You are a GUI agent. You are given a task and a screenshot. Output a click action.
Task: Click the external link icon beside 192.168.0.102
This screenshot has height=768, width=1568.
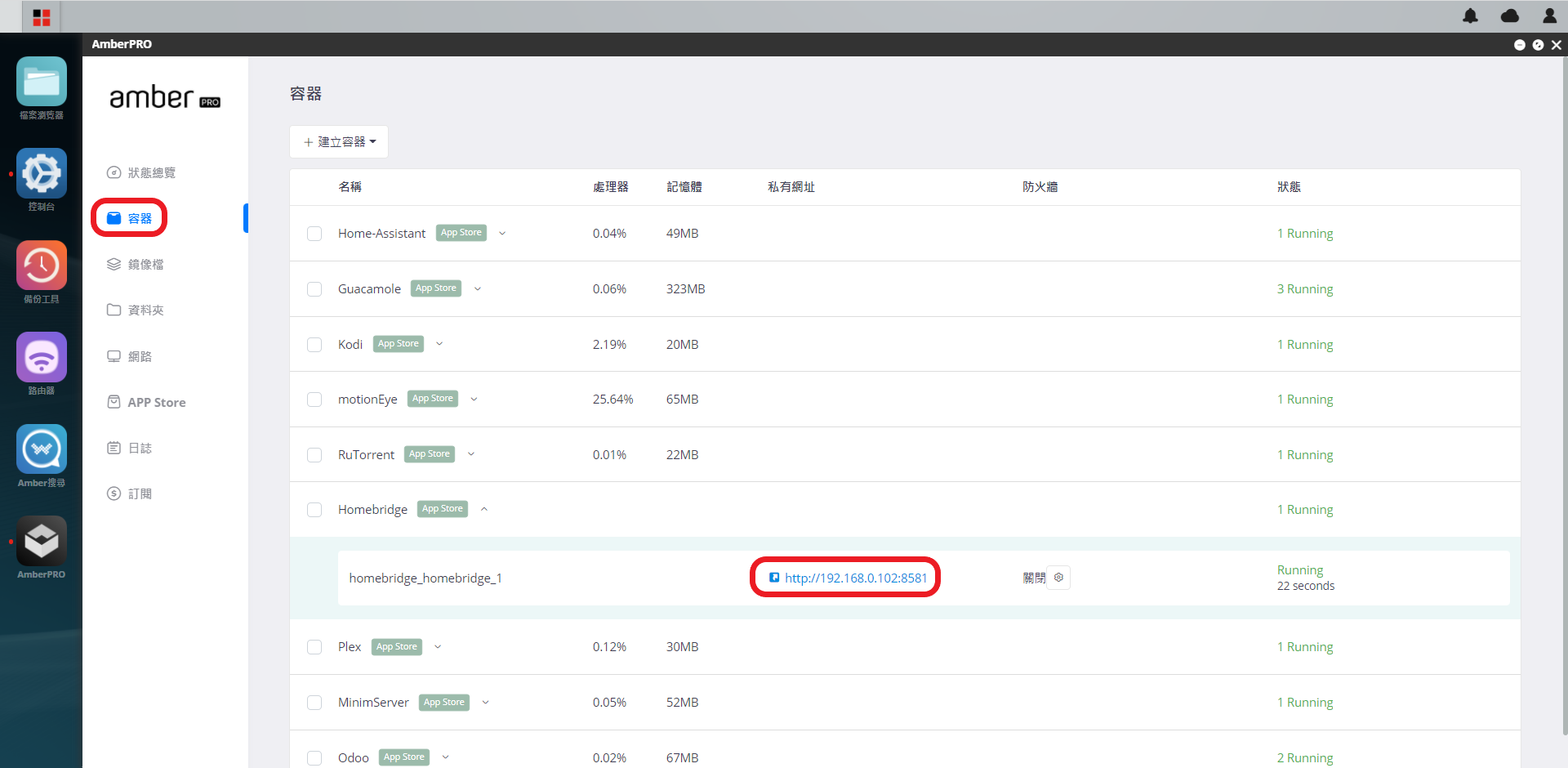pyautogui.click(x=774, y=578)
